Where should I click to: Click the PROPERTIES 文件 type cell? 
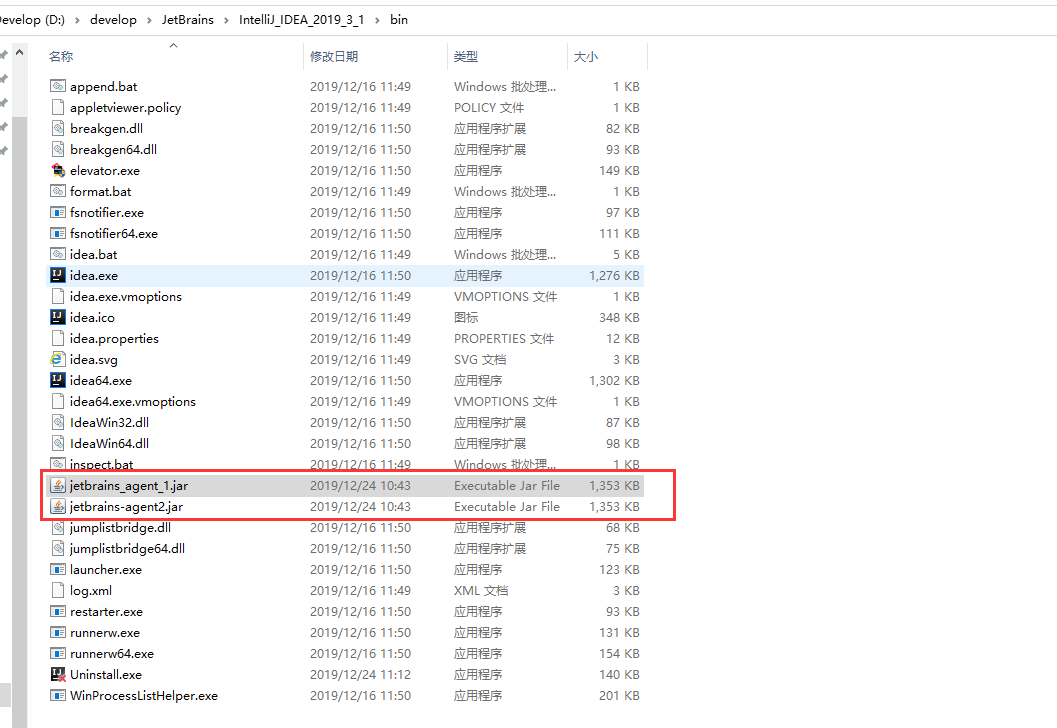504,338
